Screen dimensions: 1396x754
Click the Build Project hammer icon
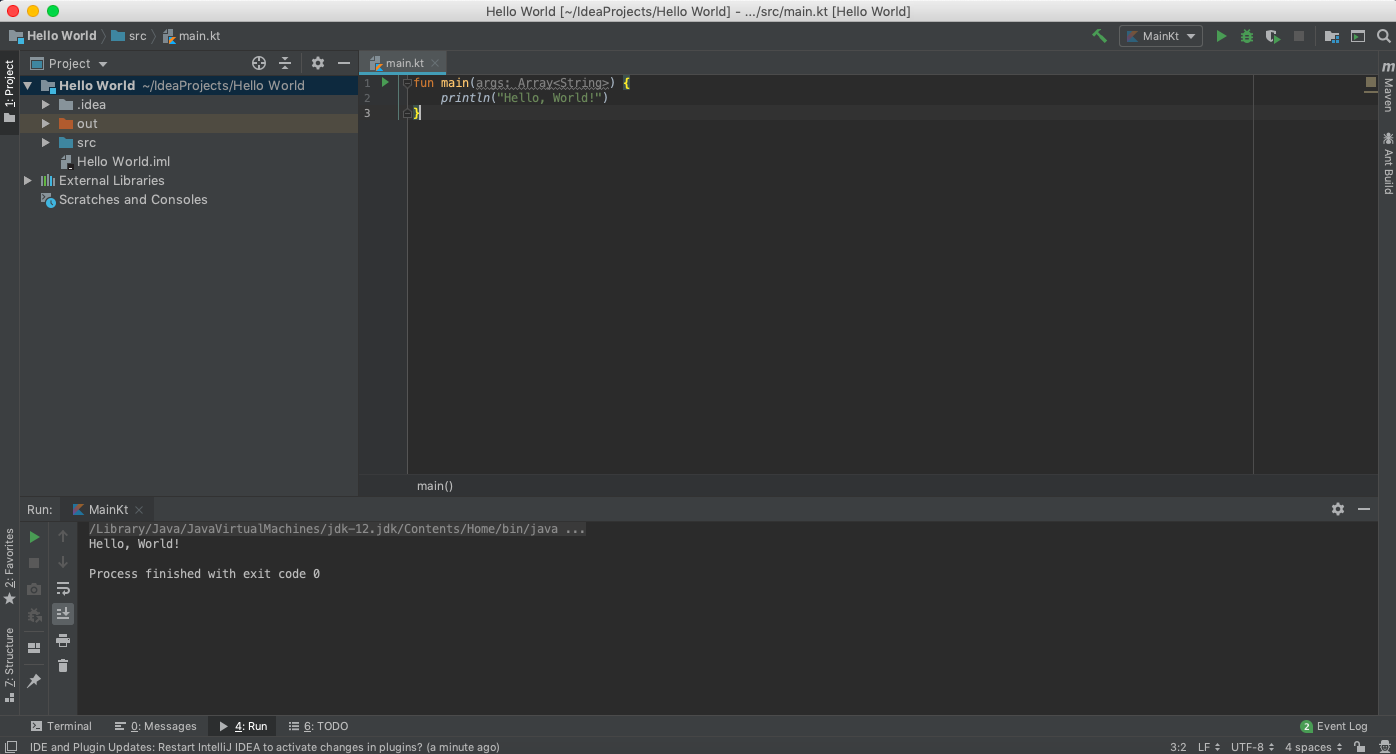click(x=1099, y=36)
